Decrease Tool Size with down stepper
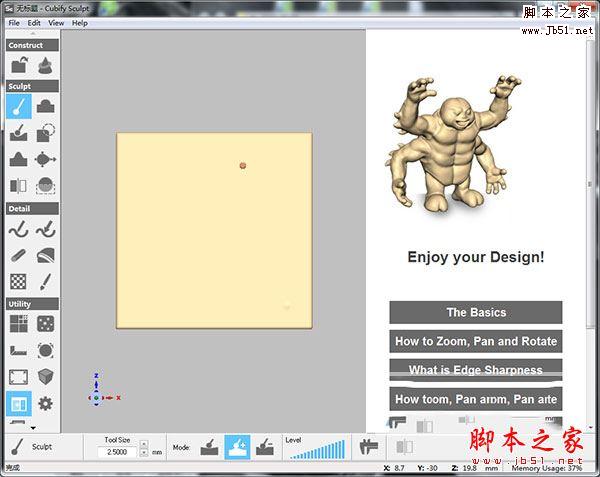 pos(144,453)
